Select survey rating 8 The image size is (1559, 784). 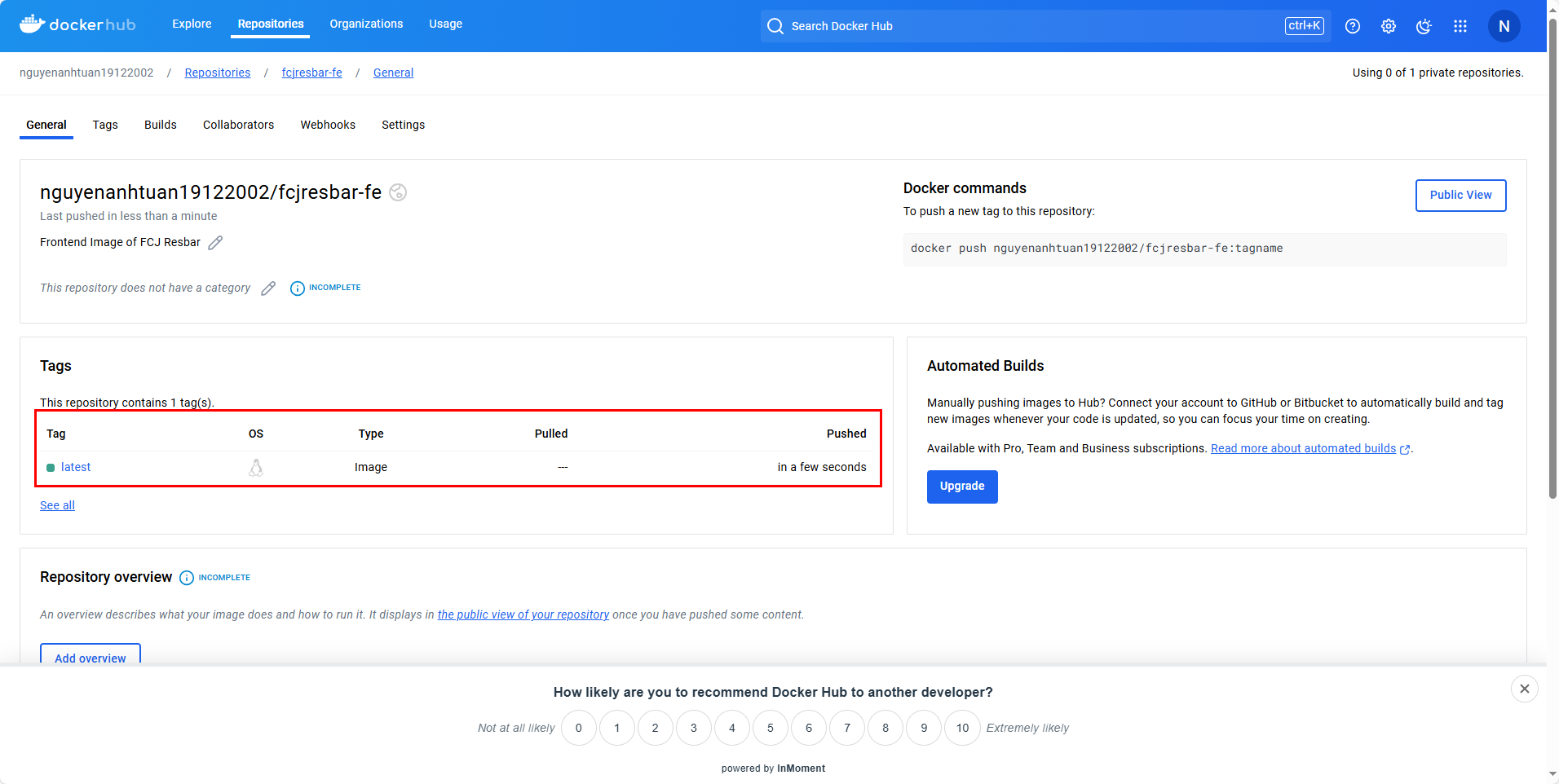885,728
